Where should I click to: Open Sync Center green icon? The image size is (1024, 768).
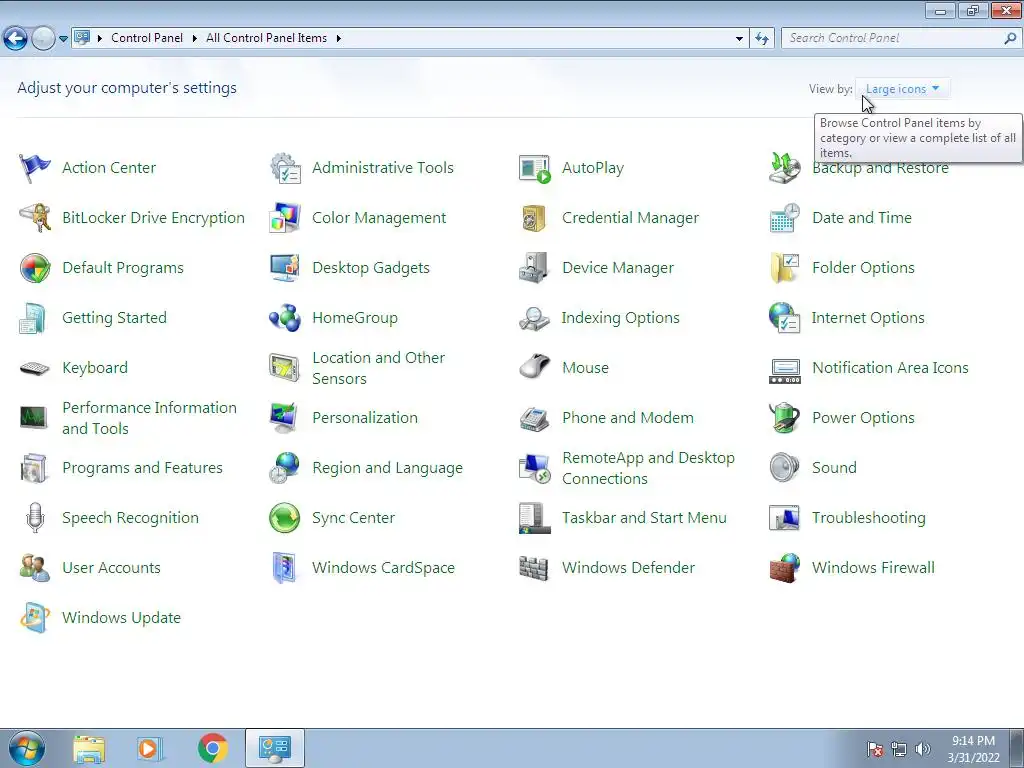click(285, 518)
